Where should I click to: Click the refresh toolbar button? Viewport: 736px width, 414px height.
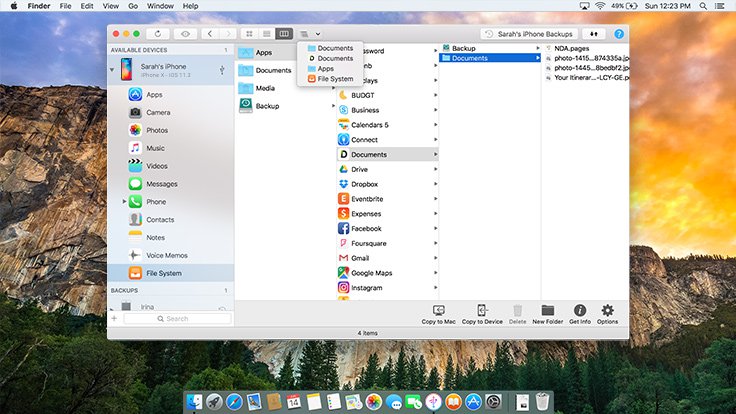[x=158, y=34]
